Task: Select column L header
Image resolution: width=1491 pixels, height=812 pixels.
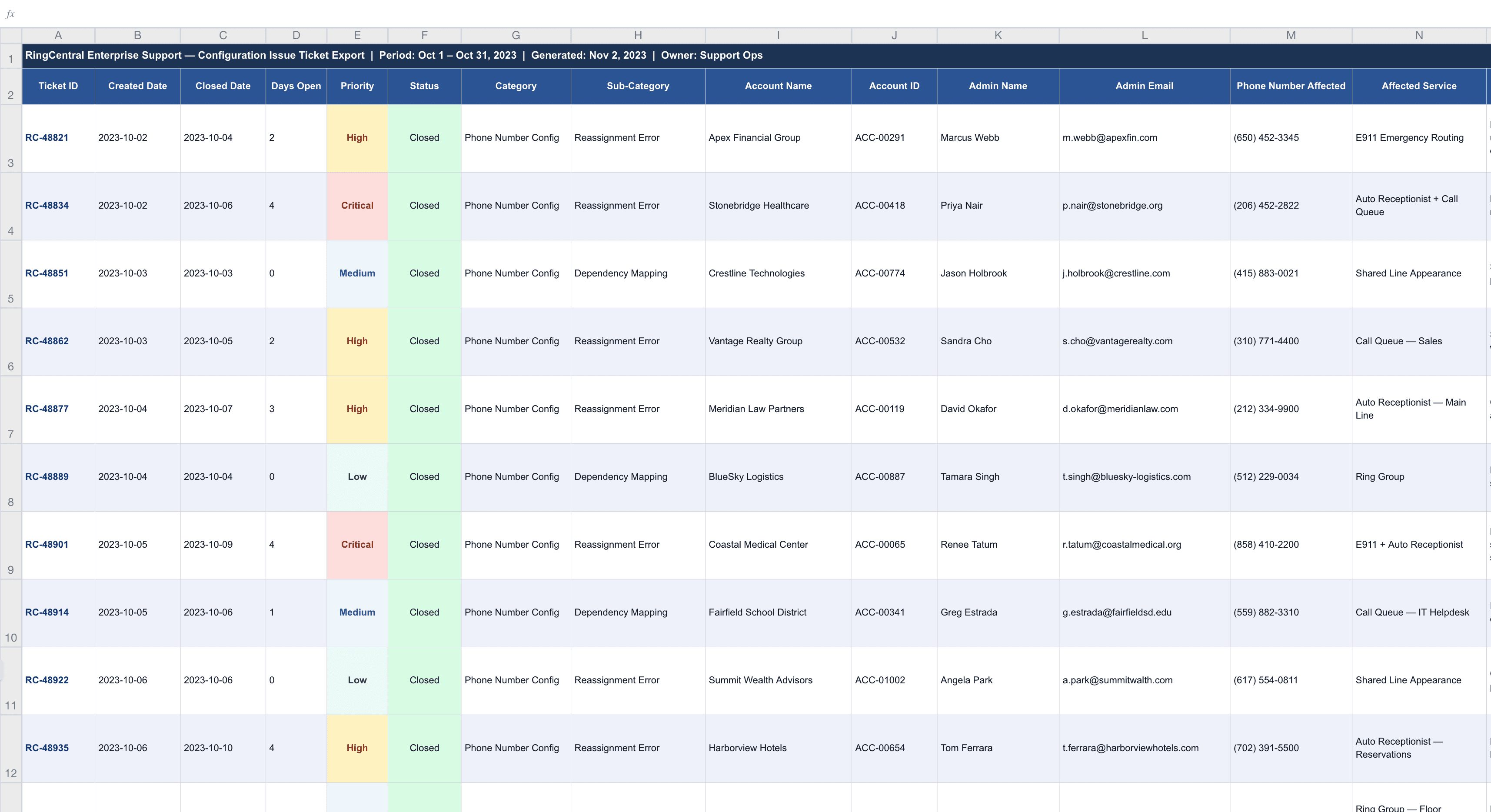Action: click(x=1144, y=35)
